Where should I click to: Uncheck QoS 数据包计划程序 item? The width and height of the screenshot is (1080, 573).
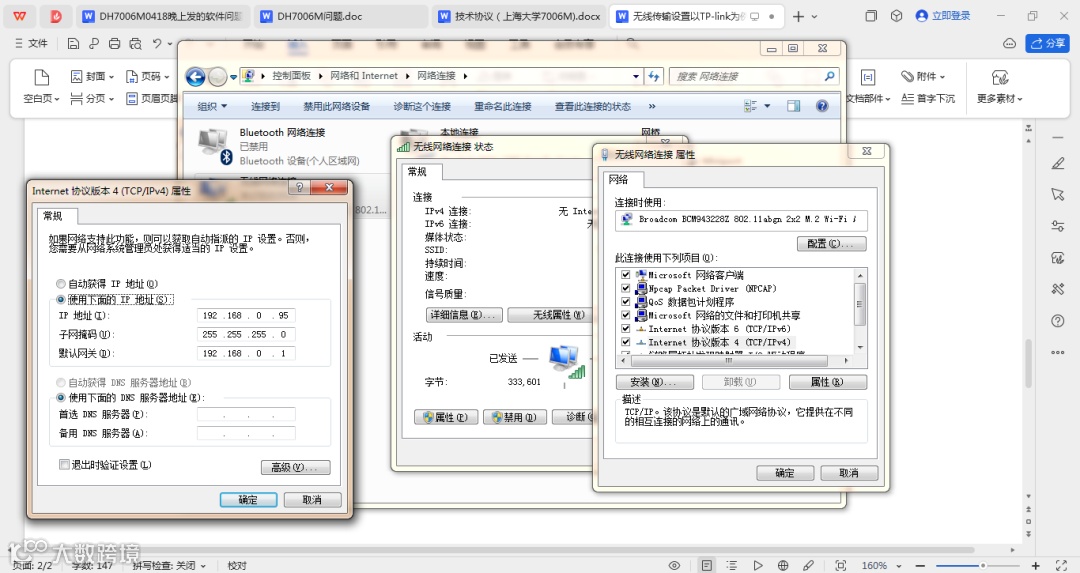coord(625,302)
